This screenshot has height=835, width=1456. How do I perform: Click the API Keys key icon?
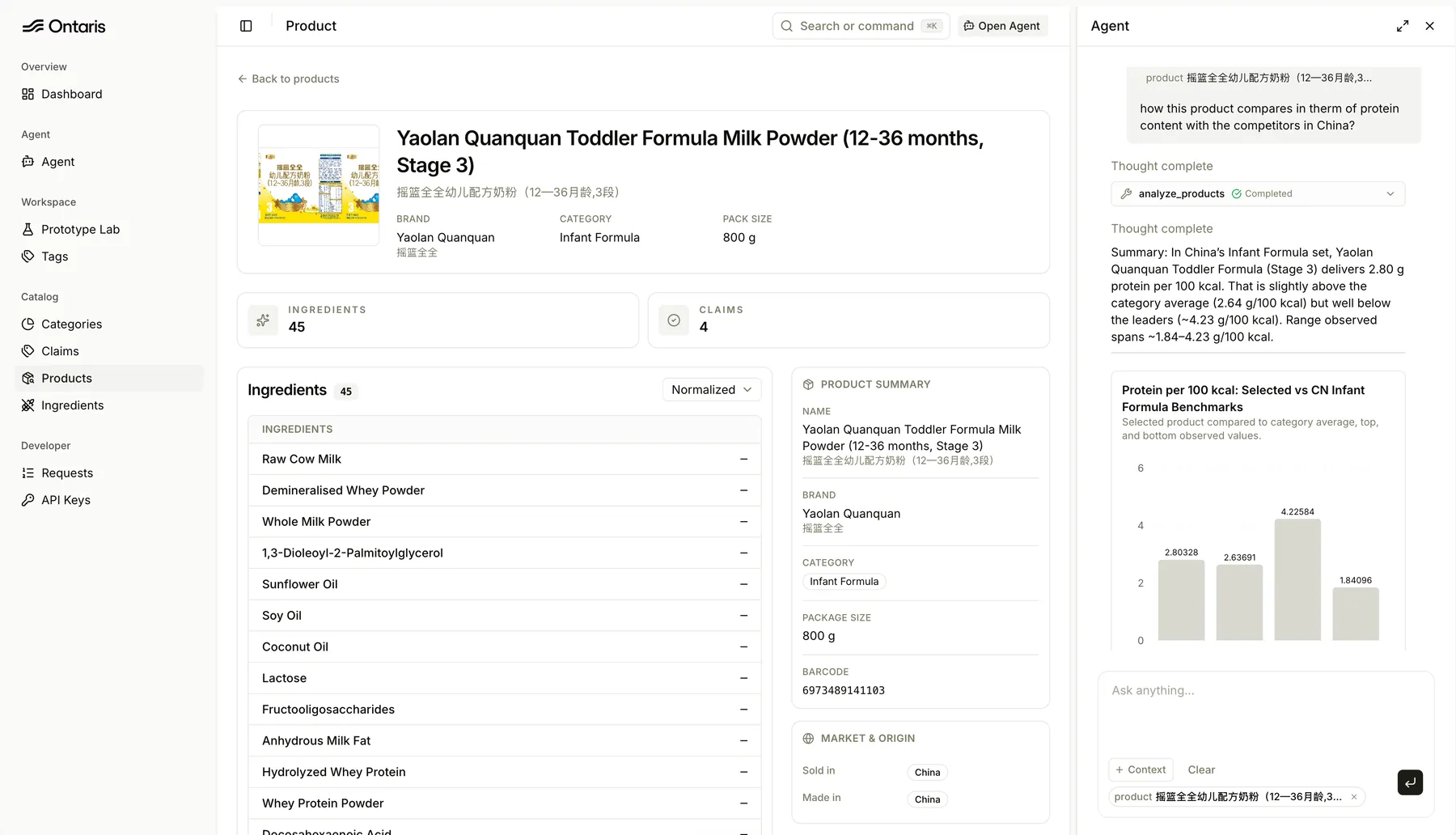[28, 500]
